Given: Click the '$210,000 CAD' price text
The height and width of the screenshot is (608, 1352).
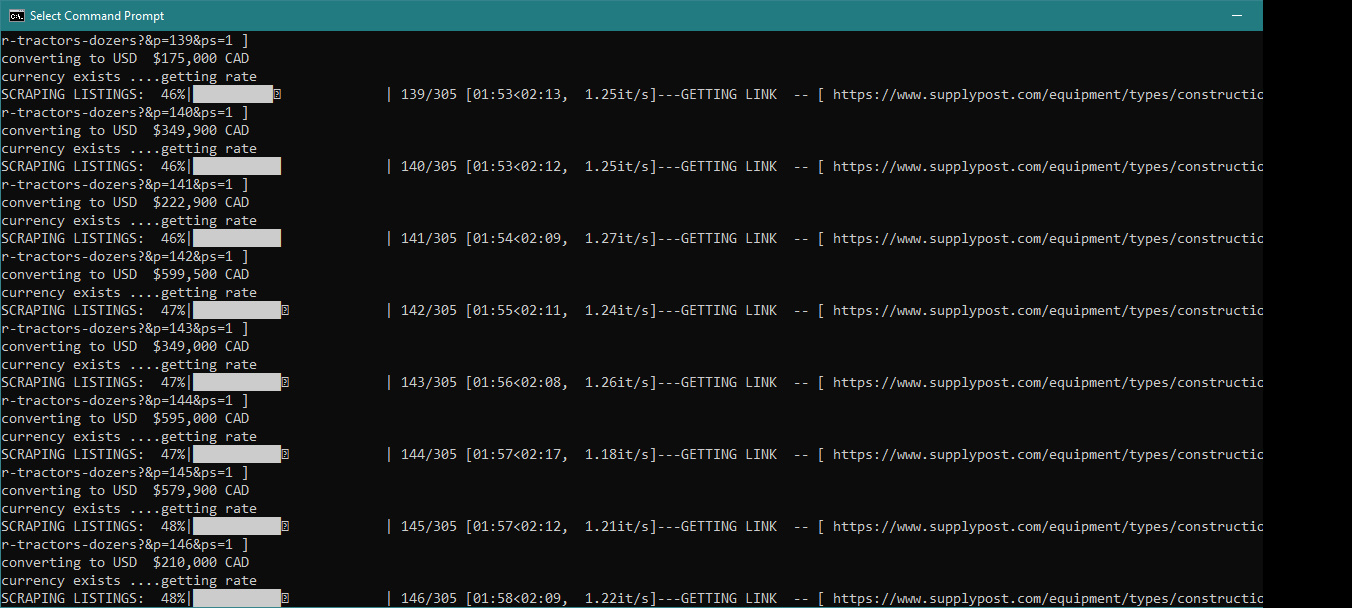Looking at the screenshot, I should [201, 563].
